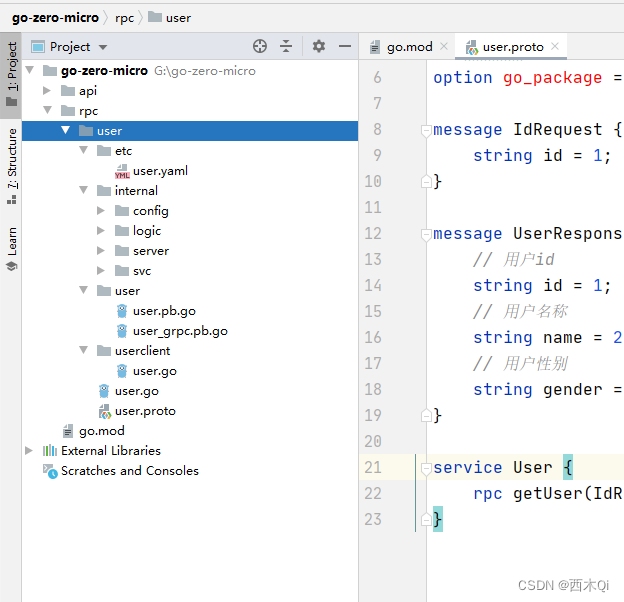
Task: Collapse the userclient folder
Action: coord(84,350)
